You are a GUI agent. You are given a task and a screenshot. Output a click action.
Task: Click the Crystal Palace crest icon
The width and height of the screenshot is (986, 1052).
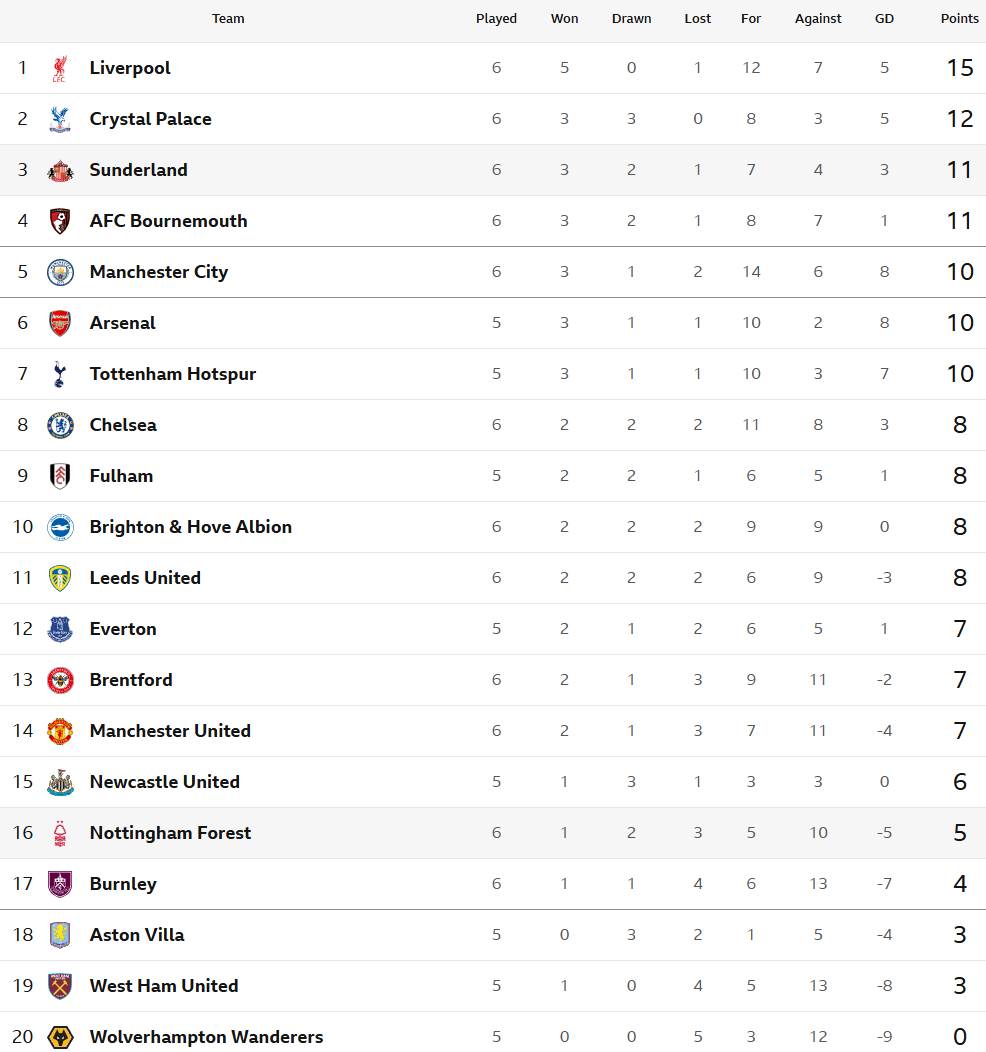[x=60, y=119]
